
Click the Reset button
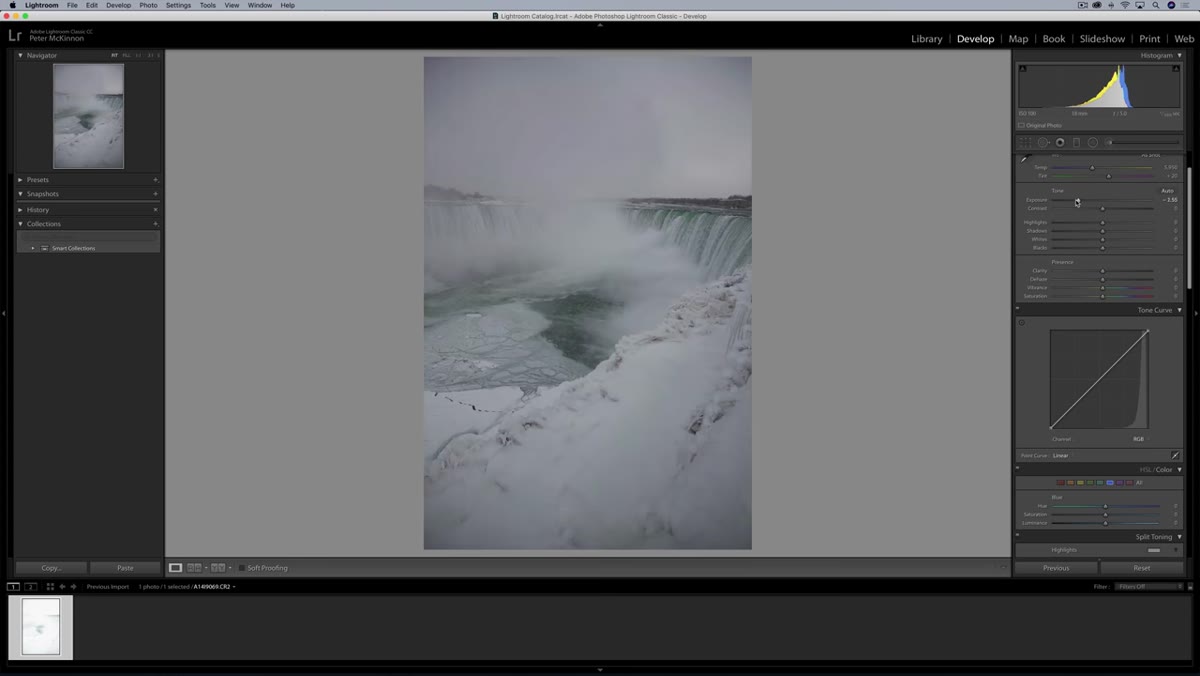[x=1141, y=568]
